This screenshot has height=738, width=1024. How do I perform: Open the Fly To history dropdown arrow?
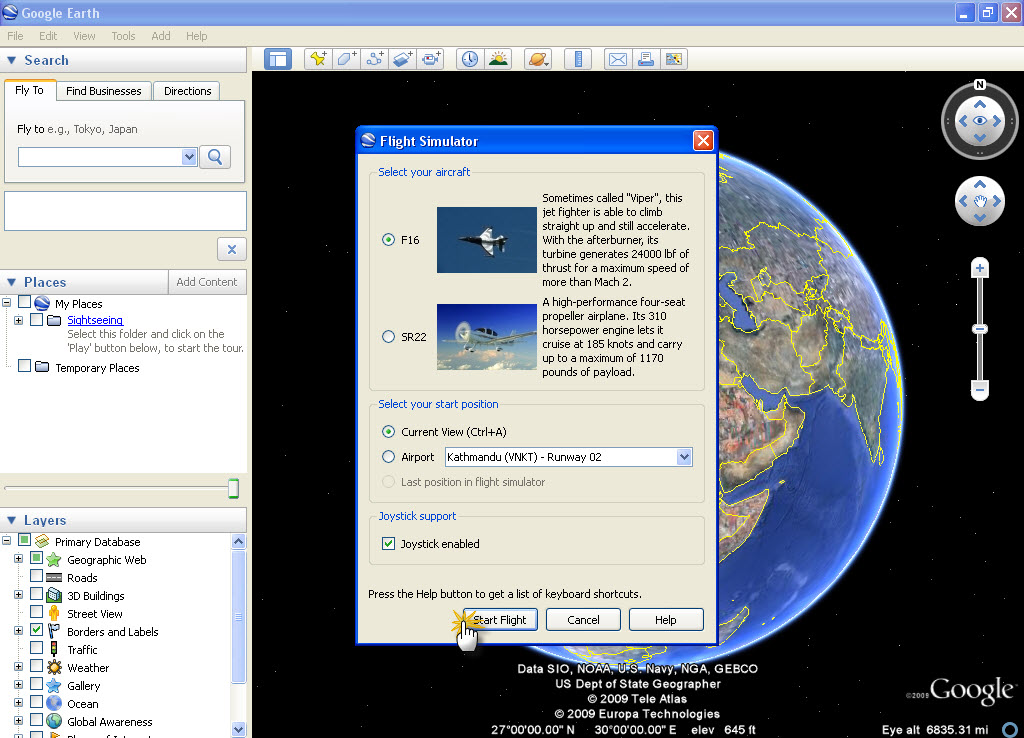pos(189,157)
